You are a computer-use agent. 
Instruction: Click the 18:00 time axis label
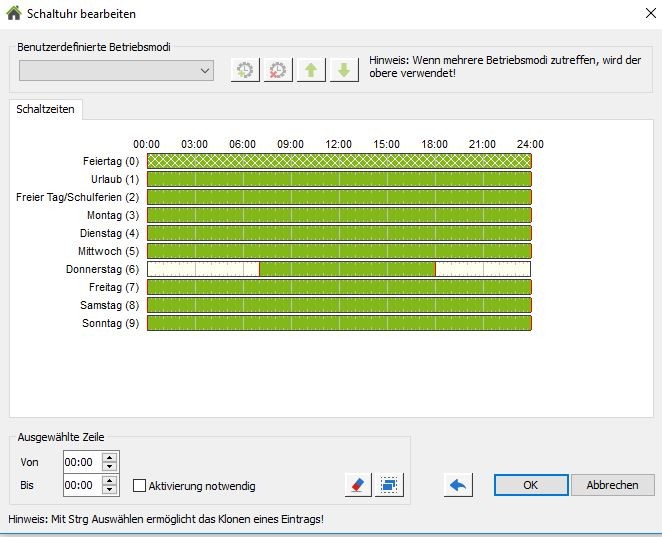coord(434,144)
